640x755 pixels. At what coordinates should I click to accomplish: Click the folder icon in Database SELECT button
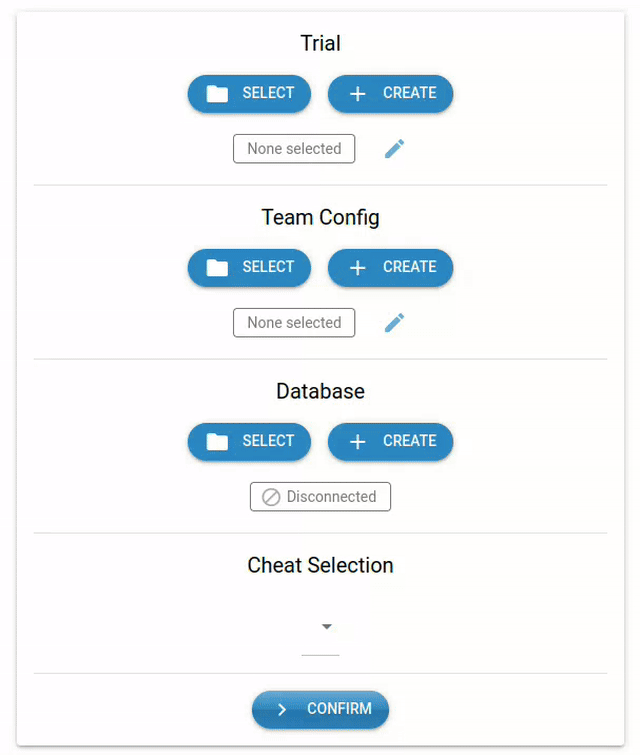click(x=217, y=442)
